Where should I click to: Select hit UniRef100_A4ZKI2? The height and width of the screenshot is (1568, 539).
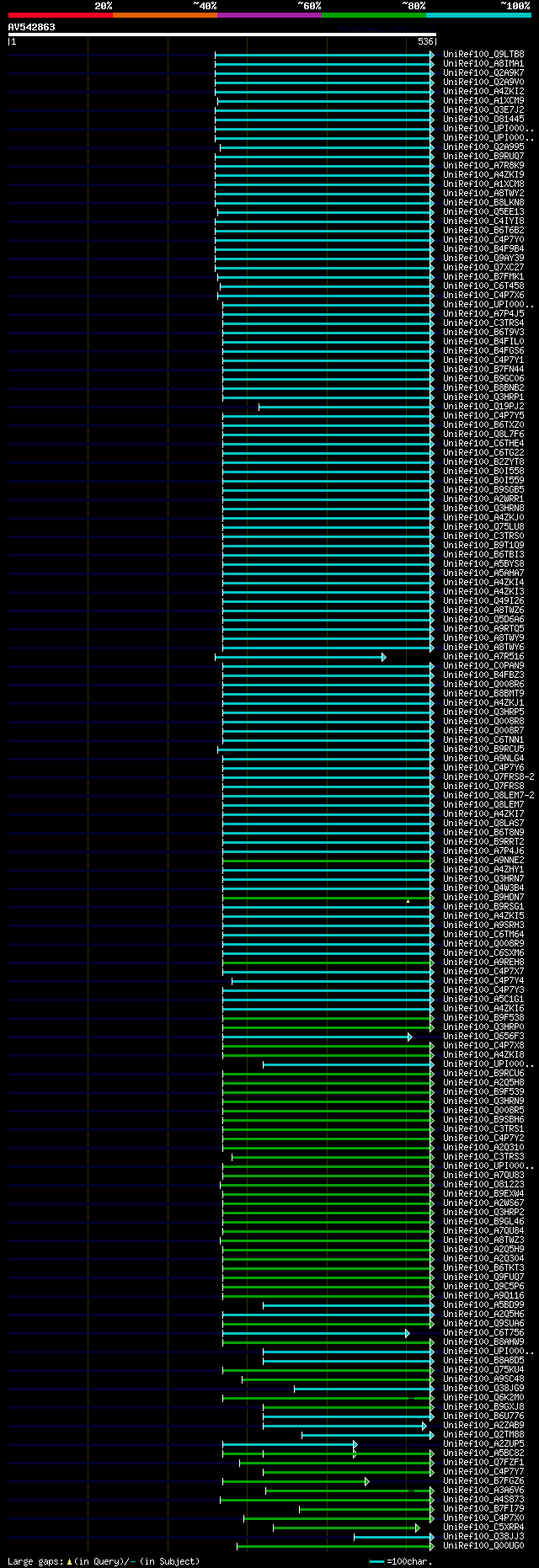483,92
